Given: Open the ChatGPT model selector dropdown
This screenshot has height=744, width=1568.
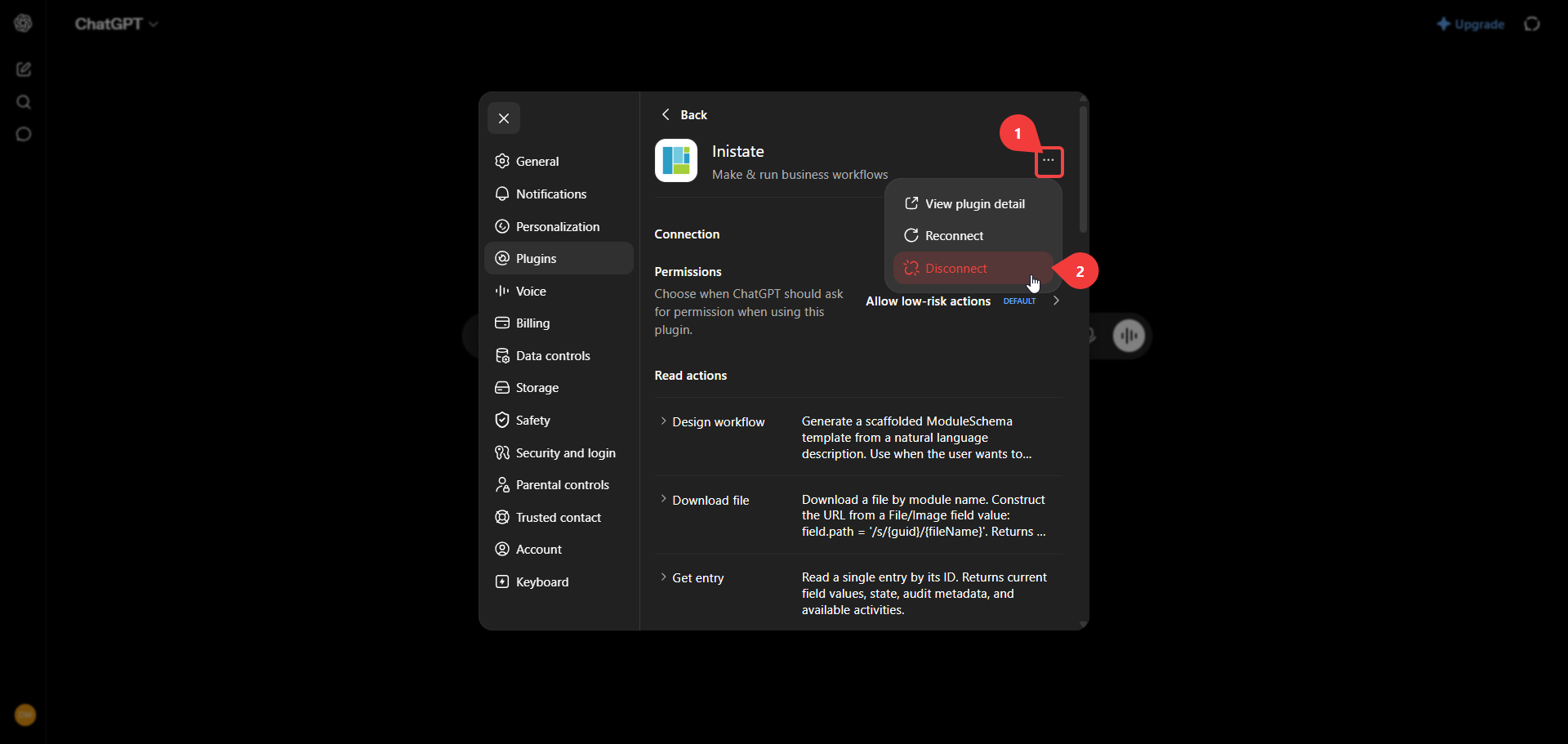Looking at the screenshot, I should pyautogui.click(x=117, y=25).
